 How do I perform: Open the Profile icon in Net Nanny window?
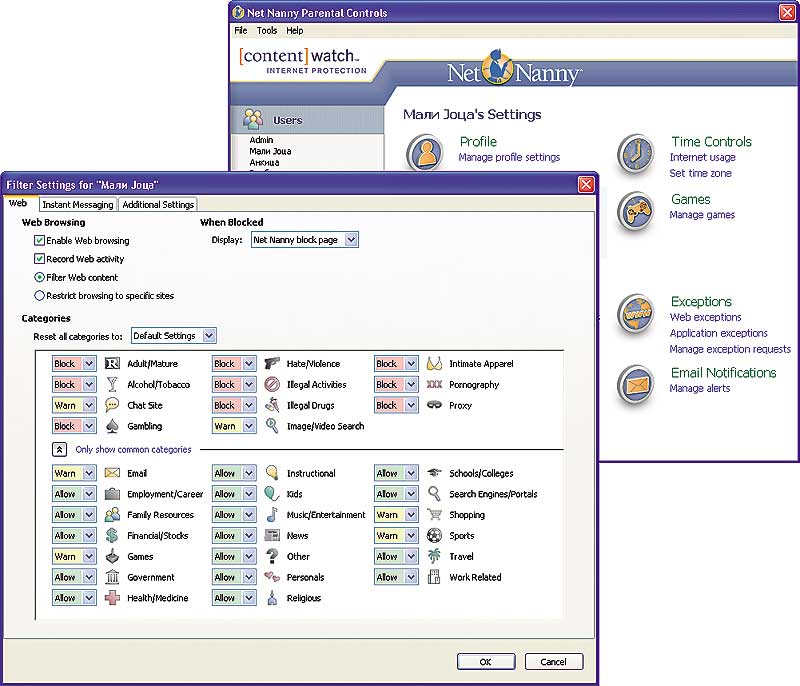pos(425,152)
